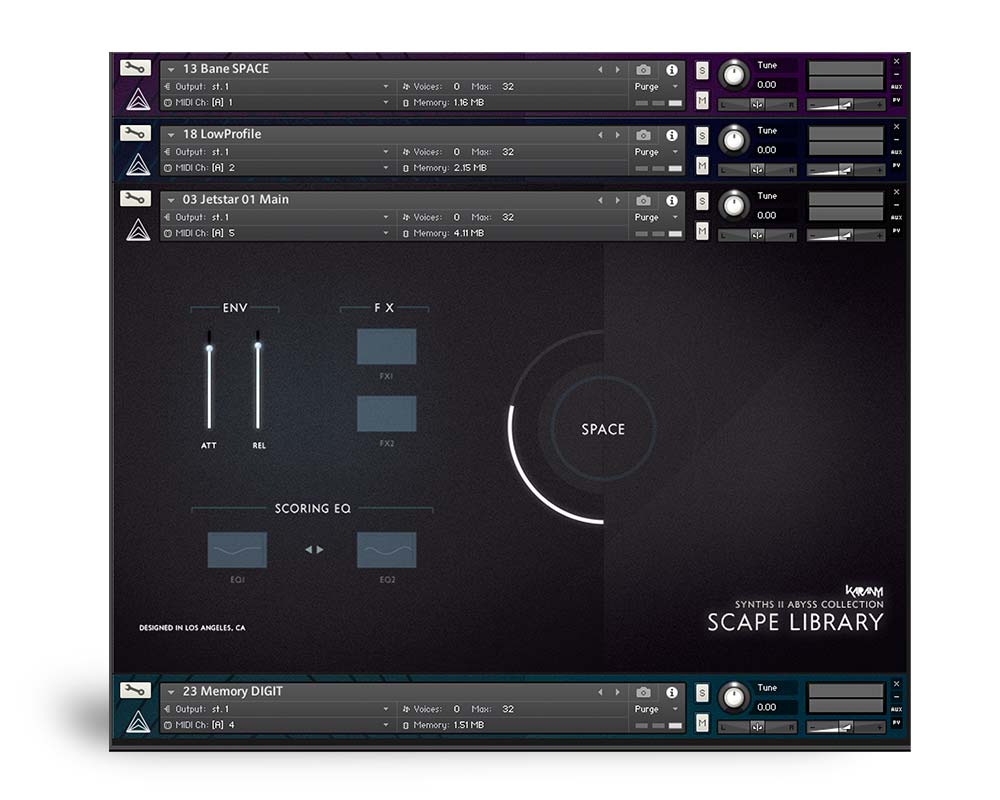Screen dimensions: 1000x800
Task: Mute the 23 Memory DIGIT instrument
Action: click(702, 723)
